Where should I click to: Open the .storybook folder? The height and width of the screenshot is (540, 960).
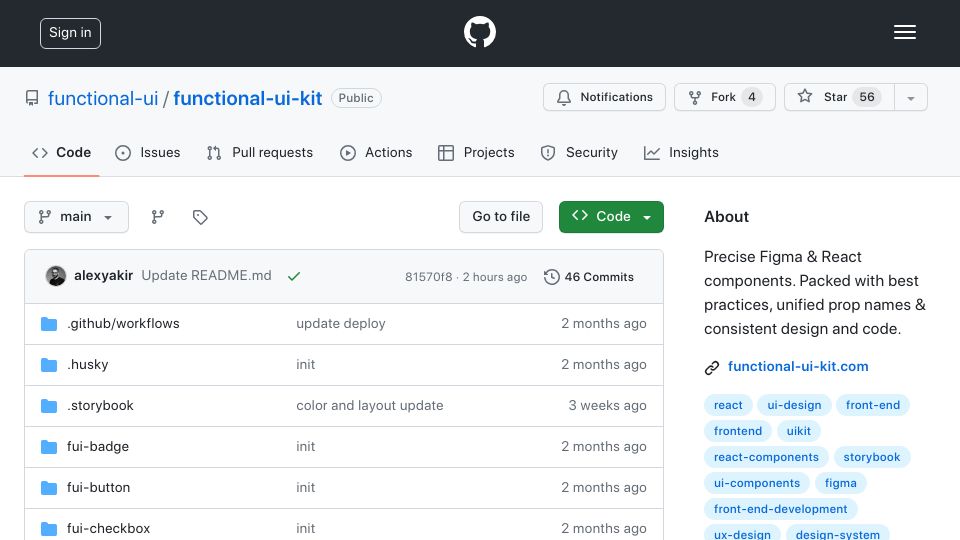[x=100, y=405]
